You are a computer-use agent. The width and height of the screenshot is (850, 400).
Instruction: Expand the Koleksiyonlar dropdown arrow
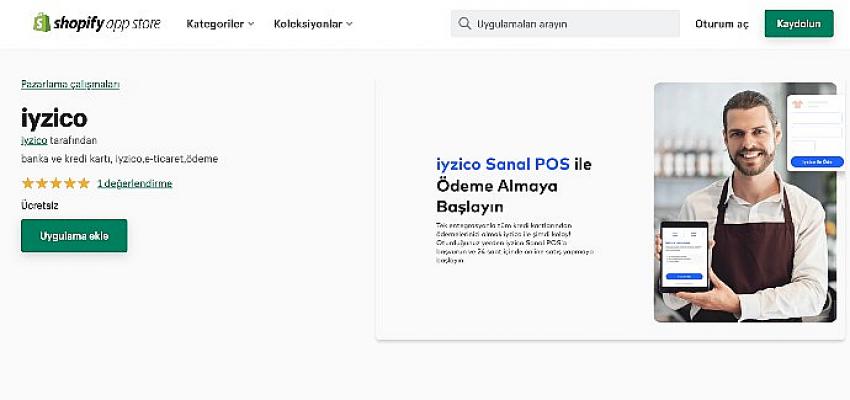(349, 24)
